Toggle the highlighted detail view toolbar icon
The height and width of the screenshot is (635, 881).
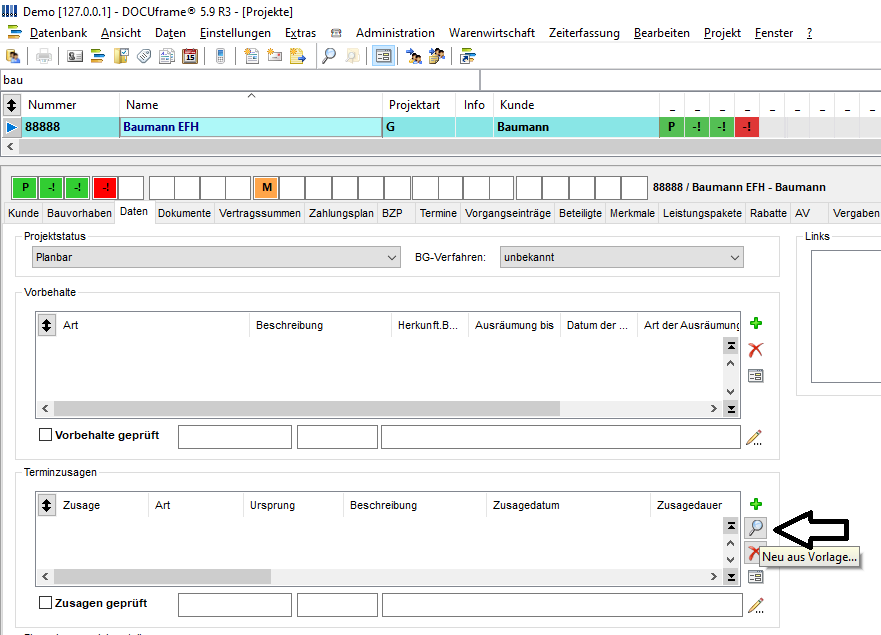pos(383,56)
